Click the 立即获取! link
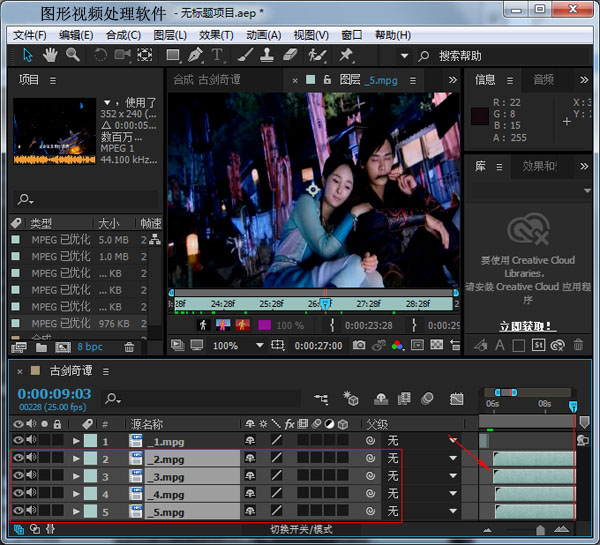This screenshot has height=545, width=600. (526, 326)
